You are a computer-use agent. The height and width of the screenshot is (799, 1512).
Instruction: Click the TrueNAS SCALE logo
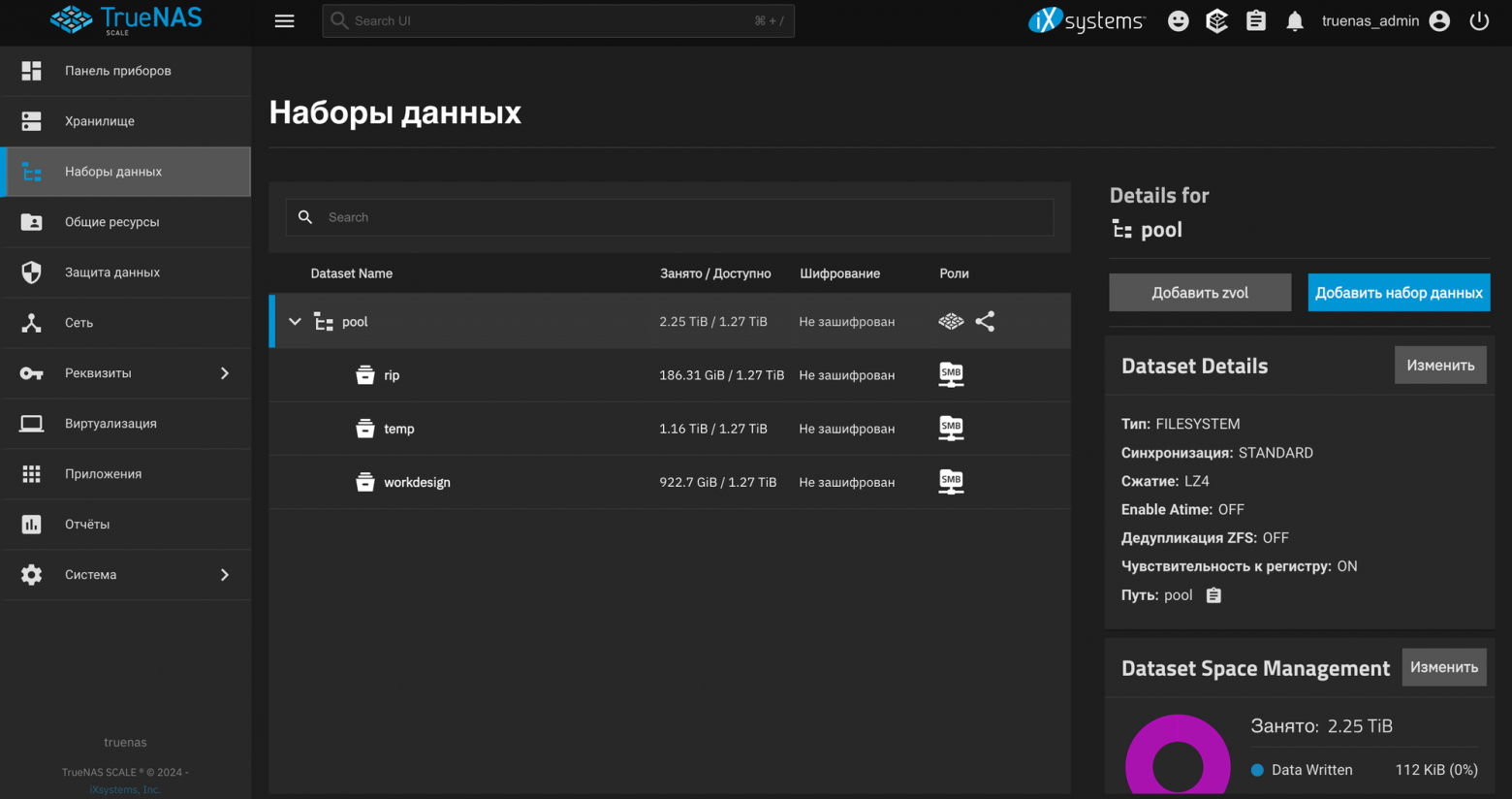[126, 20]
